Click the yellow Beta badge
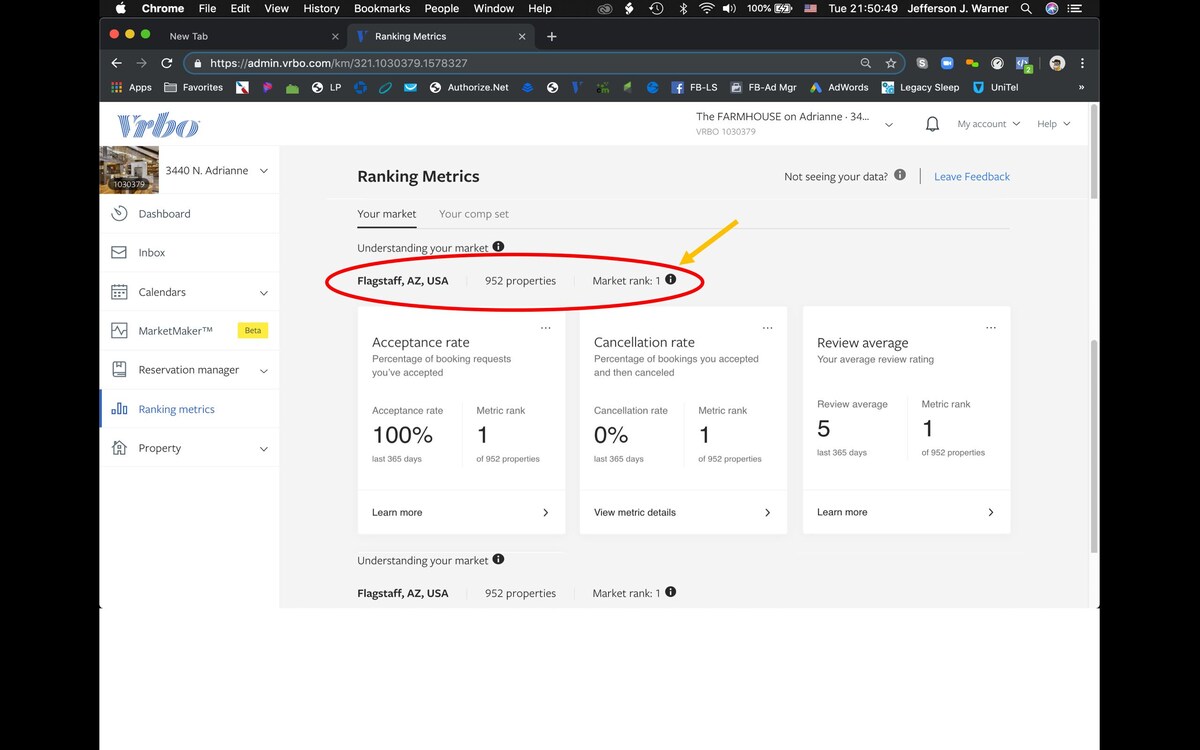Image resolution: width=1200 pixels, height=750 pixels. [254, 330]
